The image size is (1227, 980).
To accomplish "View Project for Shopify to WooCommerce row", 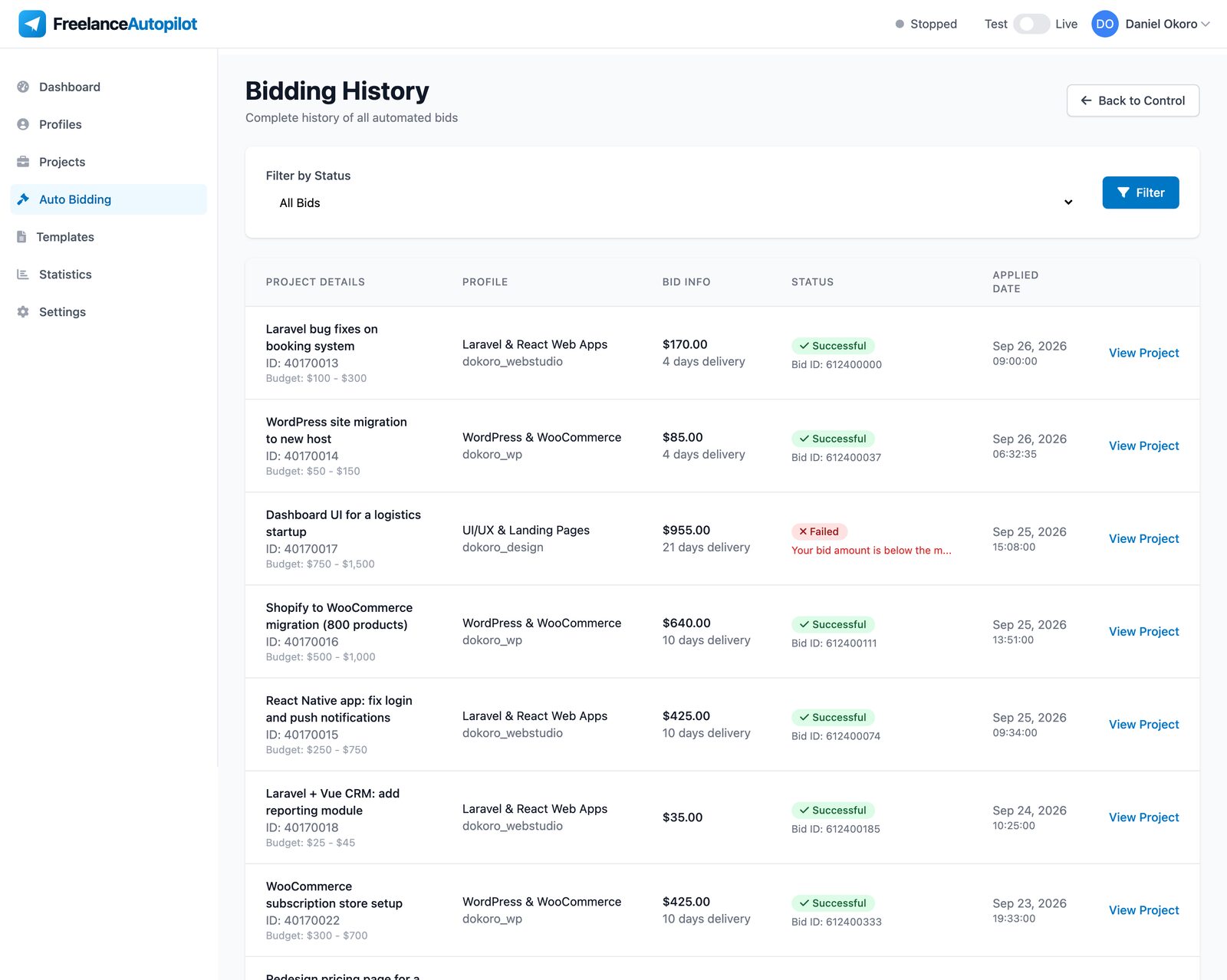I will [x=1143, y=631].
